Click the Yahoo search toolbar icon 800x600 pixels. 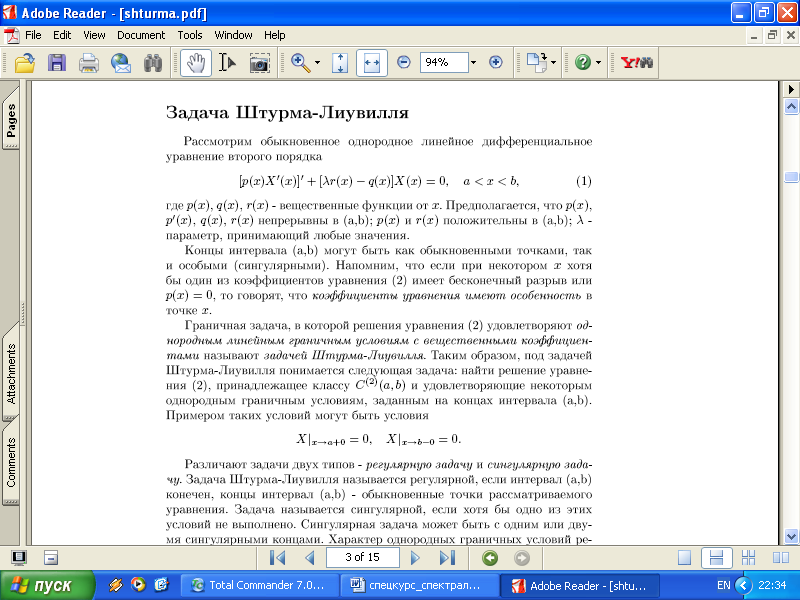pos(637,62)
